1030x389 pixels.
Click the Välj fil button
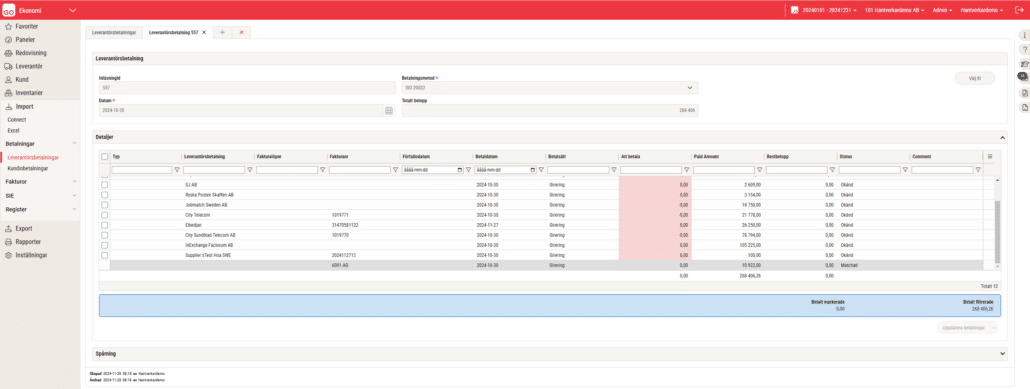[974, 78]
